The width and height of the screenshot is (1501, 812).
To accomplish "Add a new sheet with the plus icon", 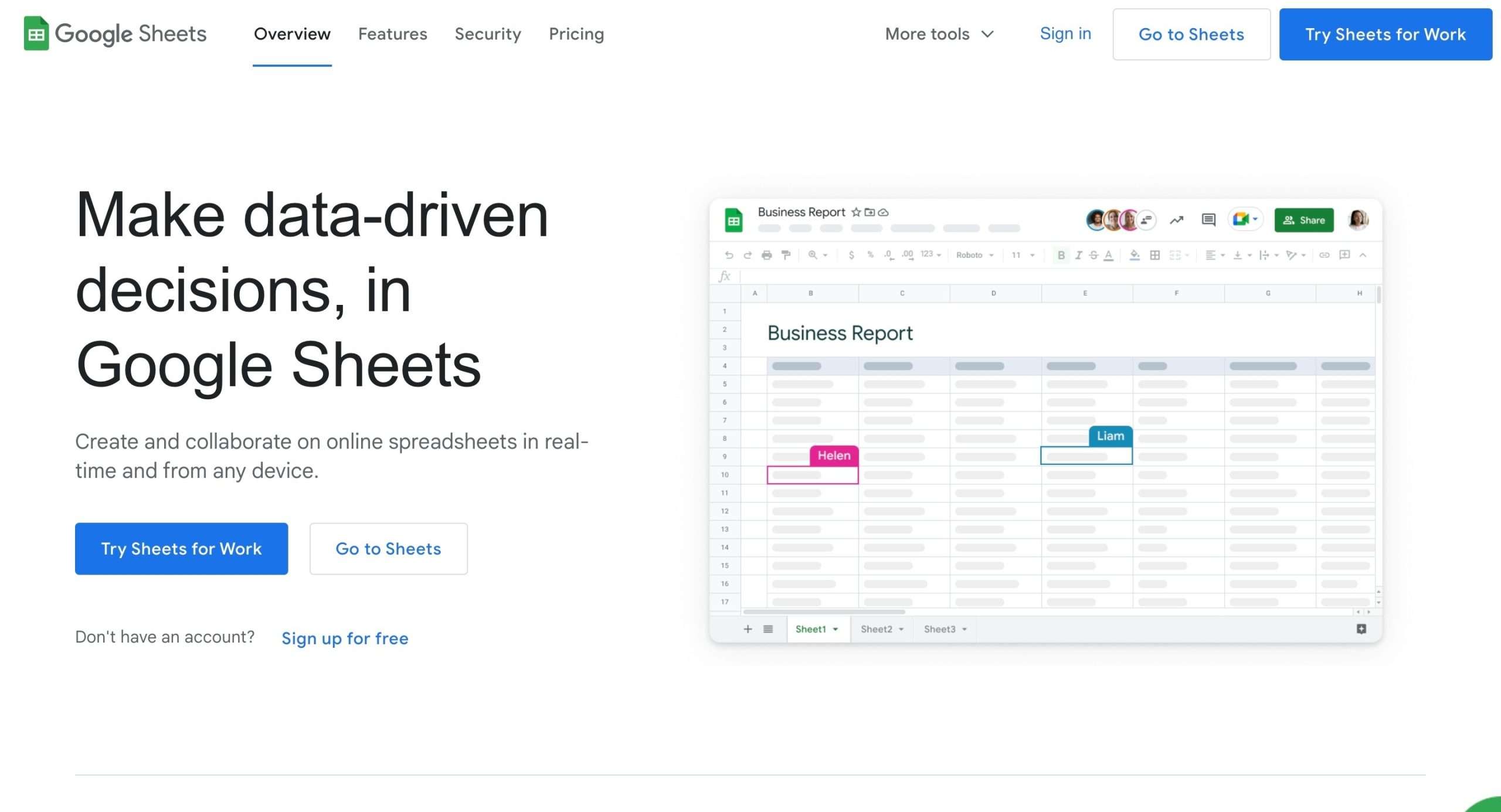I will coord(748,629).
